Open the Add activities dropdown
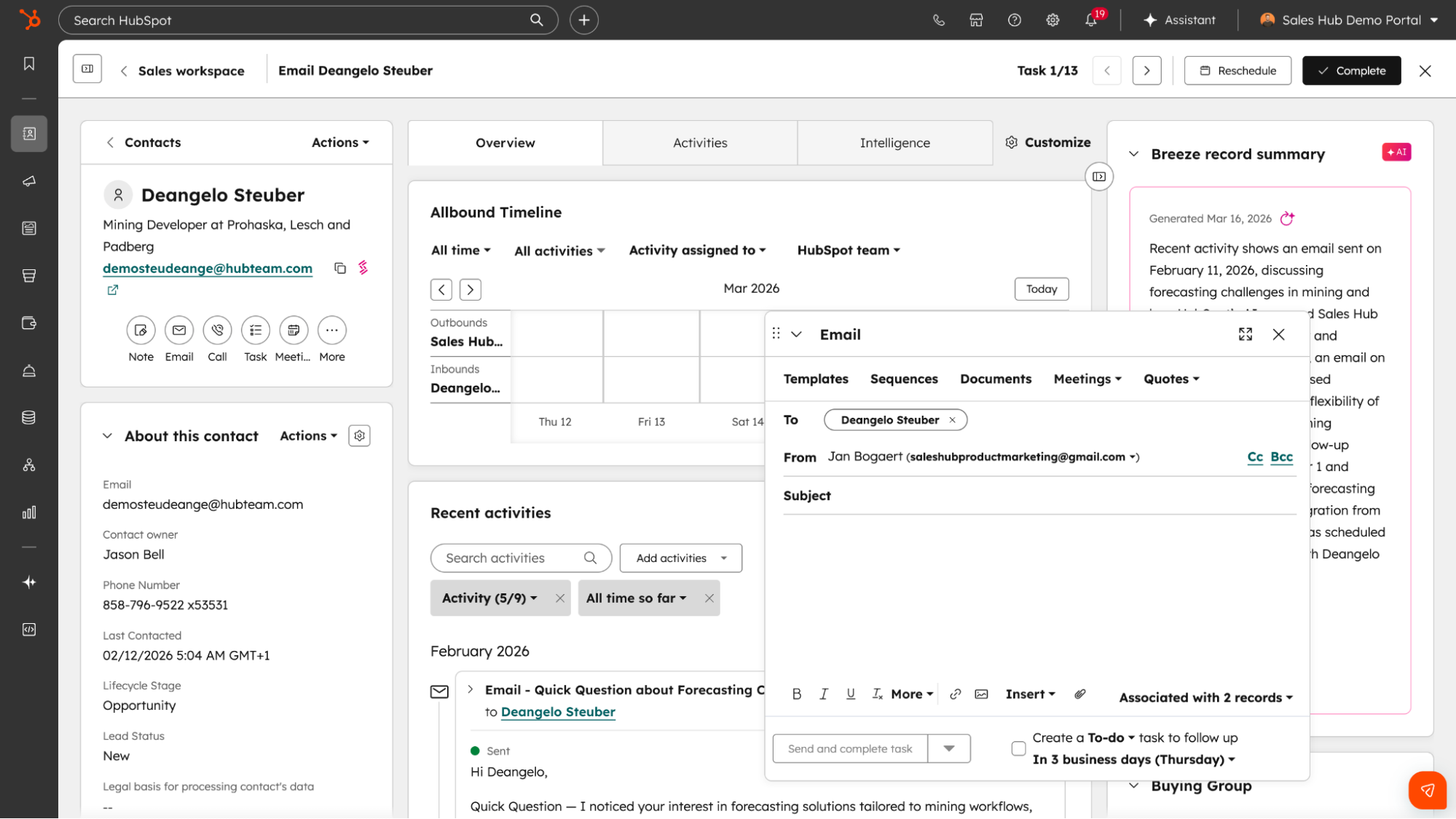The width and height of the screenshot is (1456, 819). coord(681,558)
